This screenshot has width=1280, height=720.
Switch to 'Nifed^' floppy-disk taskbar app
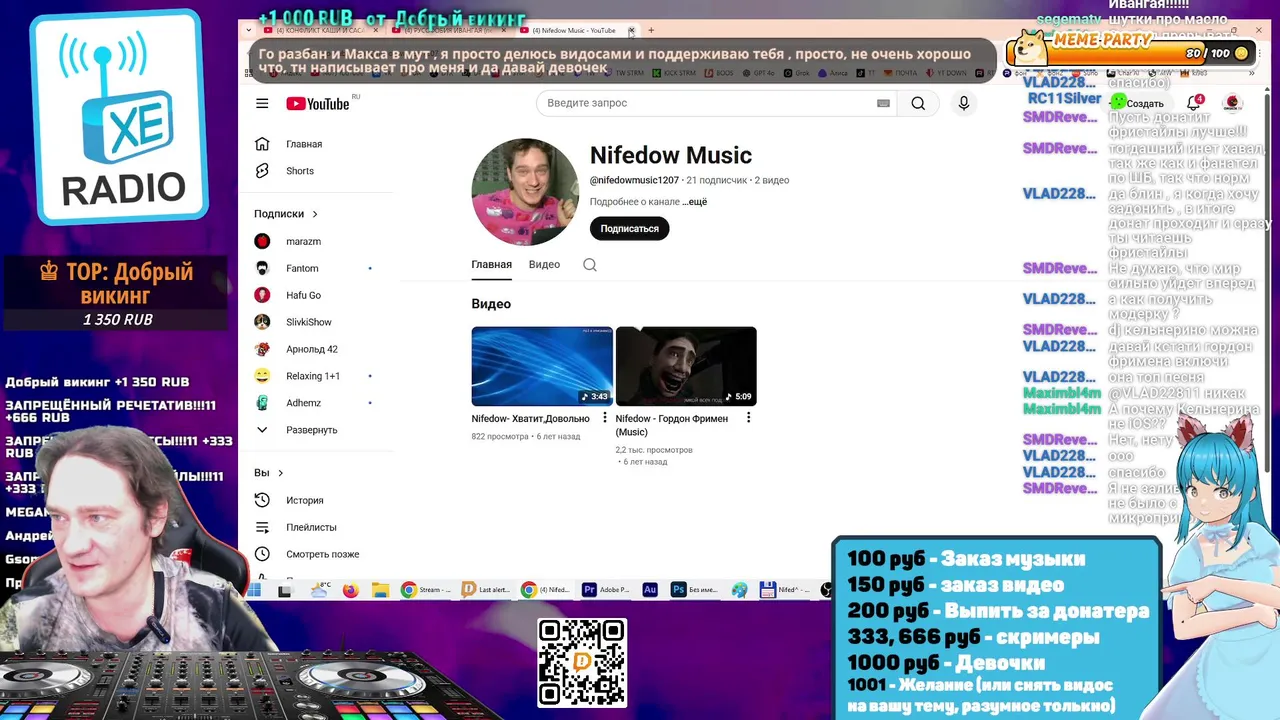[x=786, y=590]
